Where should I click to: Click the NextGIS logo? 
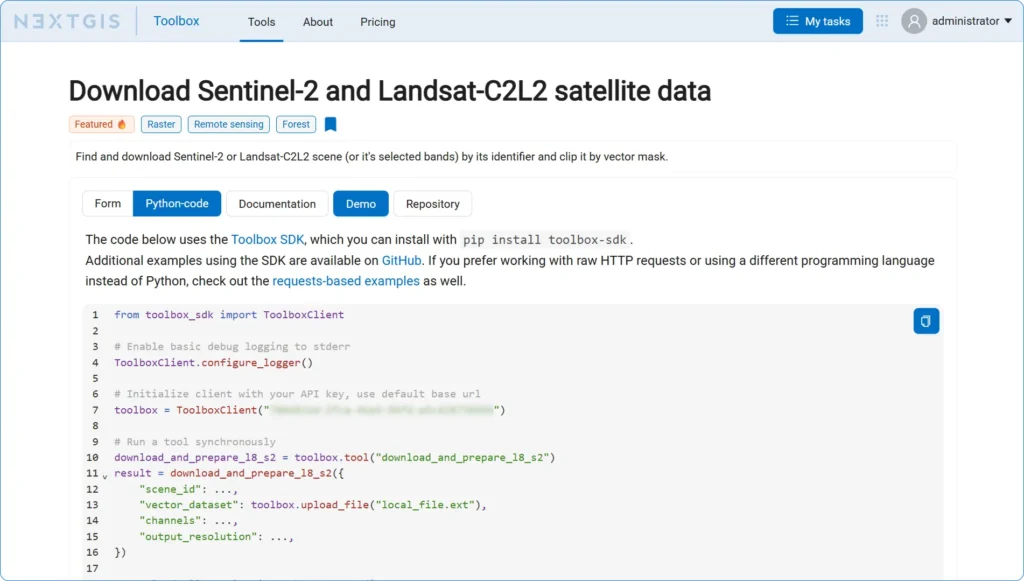click(67, 22)
